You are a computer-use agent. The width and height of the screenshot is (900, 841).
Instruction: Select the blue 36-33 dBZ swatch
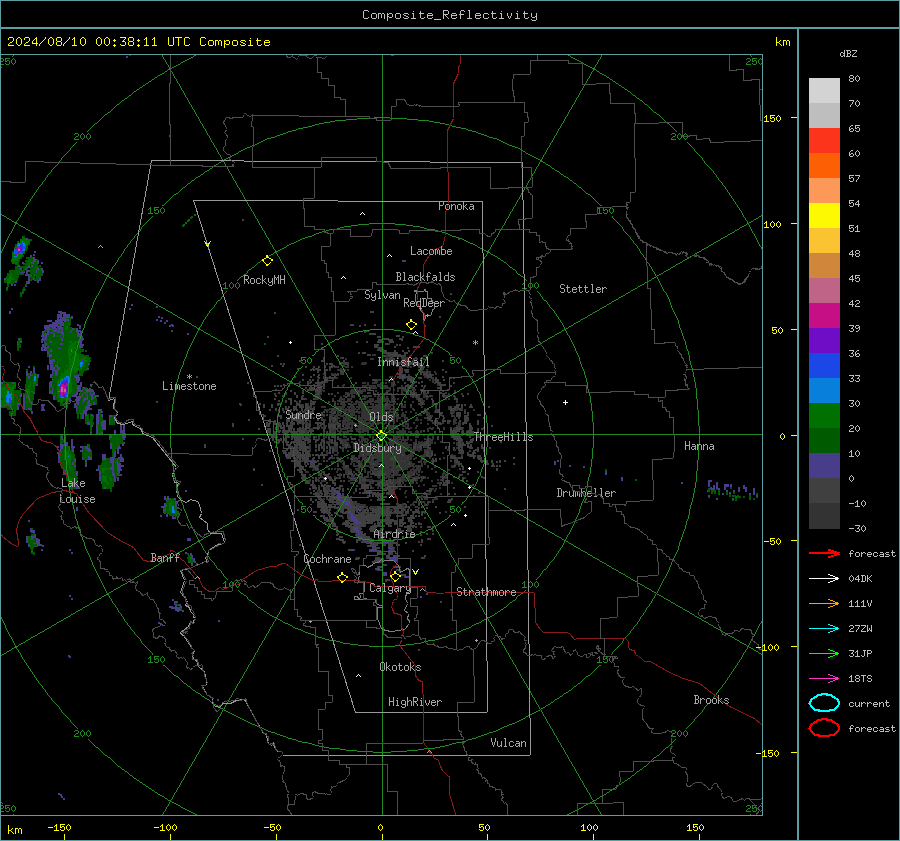824,366
